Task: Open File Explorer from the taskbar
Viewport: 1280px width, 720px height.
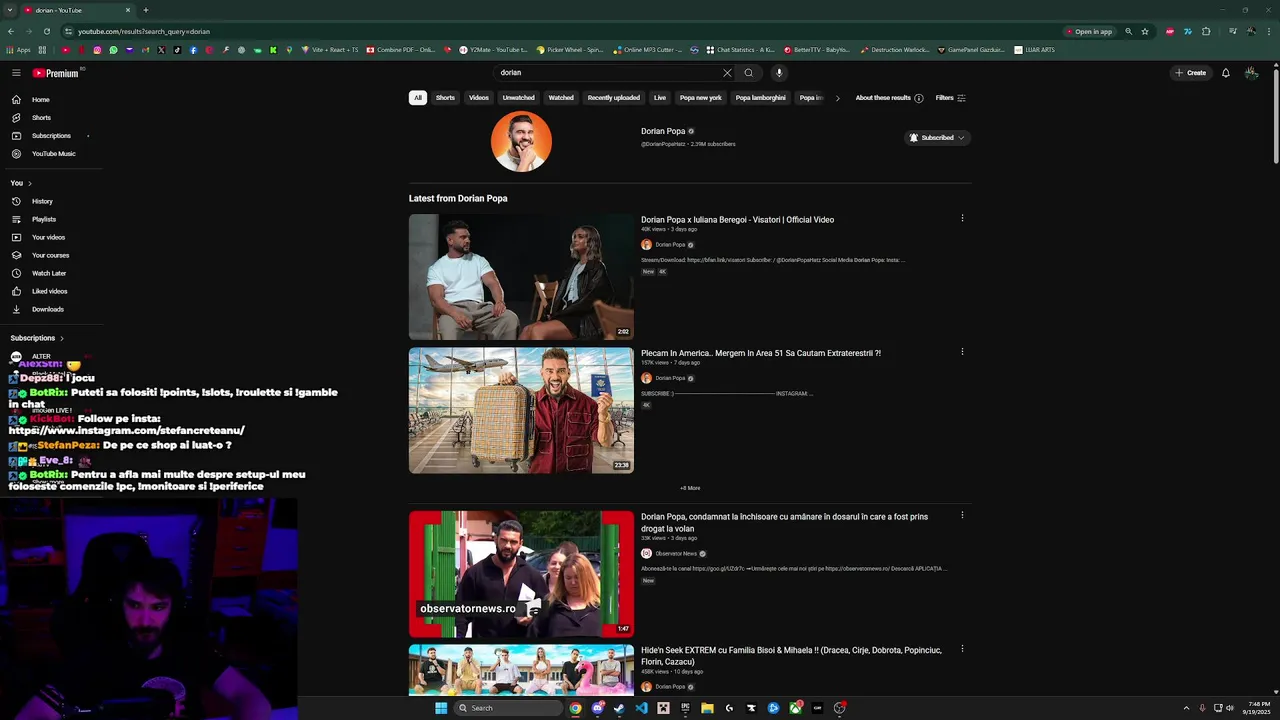Action: pos(707,708)
